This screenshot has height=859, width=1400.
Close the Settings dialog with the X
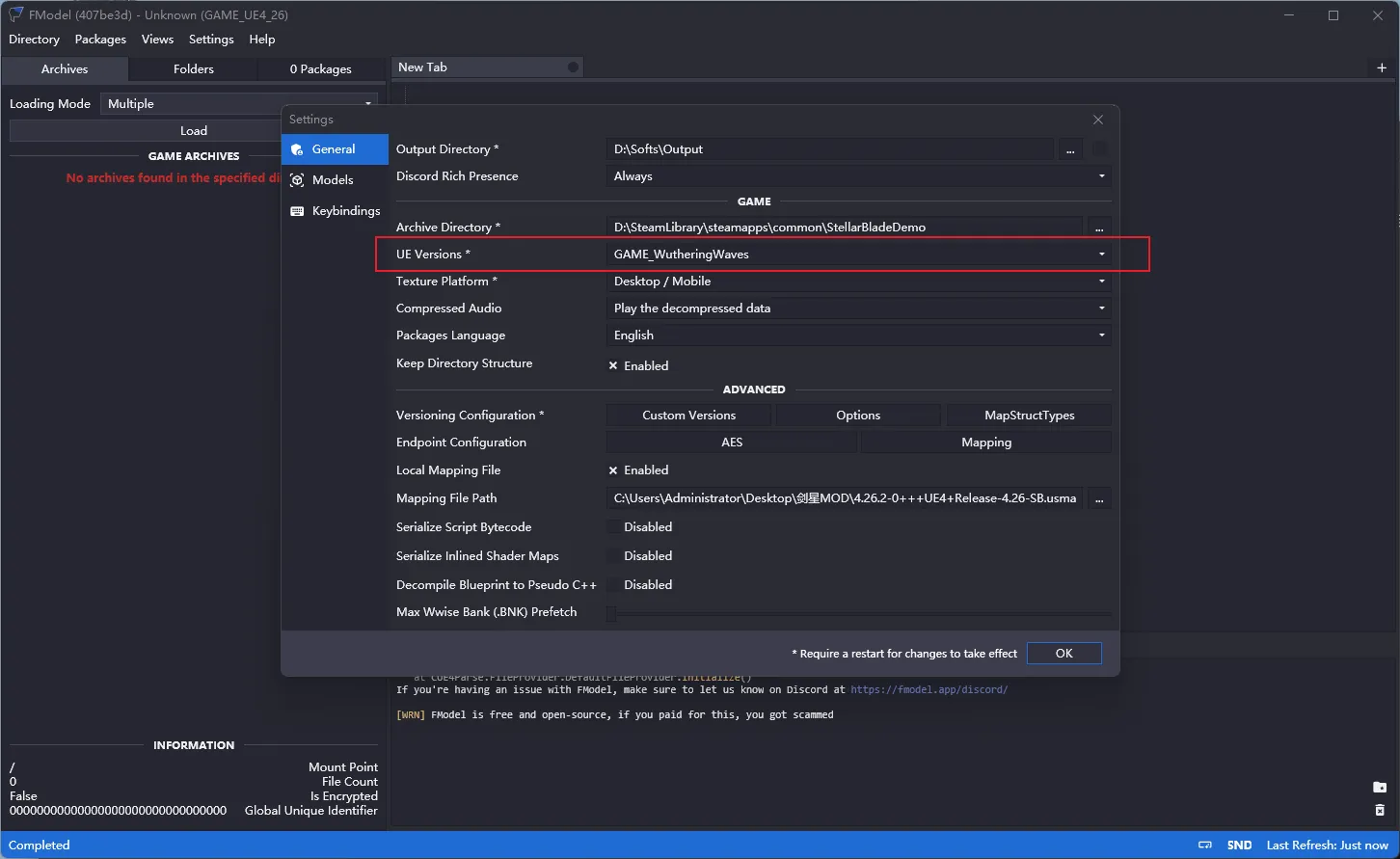pyautogui.click(x=1098, y=120)
